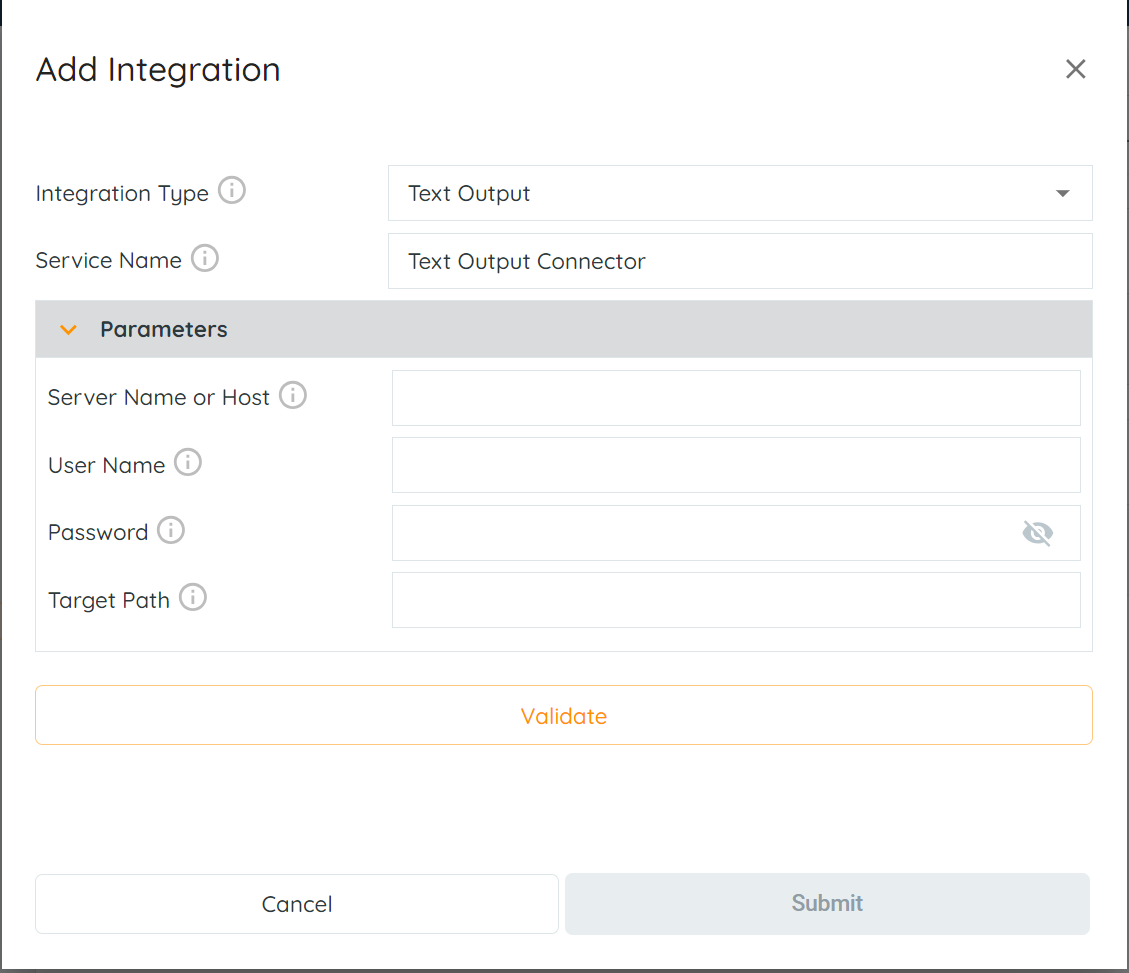Click the Target Path info icon
The width and height of the screenshot is (1129, 973).
click(193, 598)
